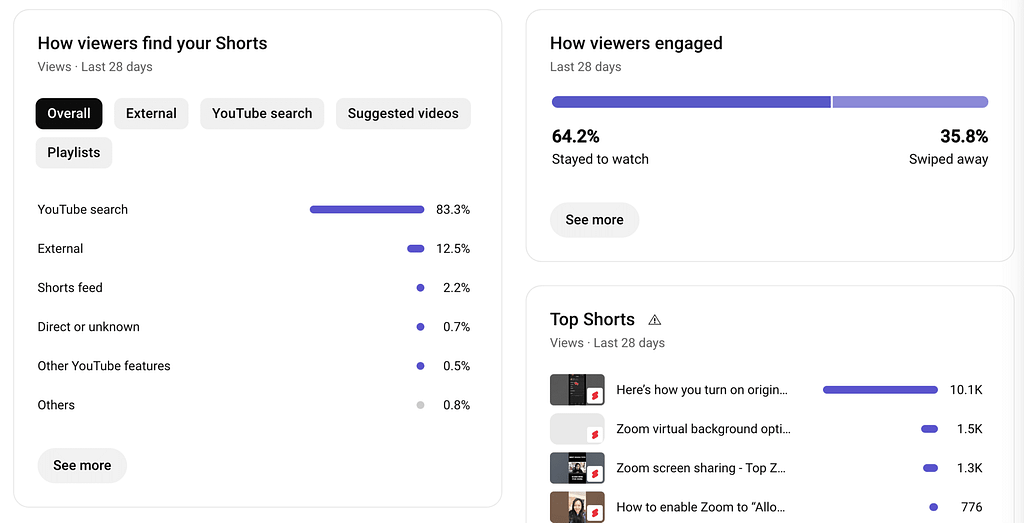Click the Stayed to watch bar segment
The height and width of the screenshot is (523, 1024).
click(x=691, y=102)
